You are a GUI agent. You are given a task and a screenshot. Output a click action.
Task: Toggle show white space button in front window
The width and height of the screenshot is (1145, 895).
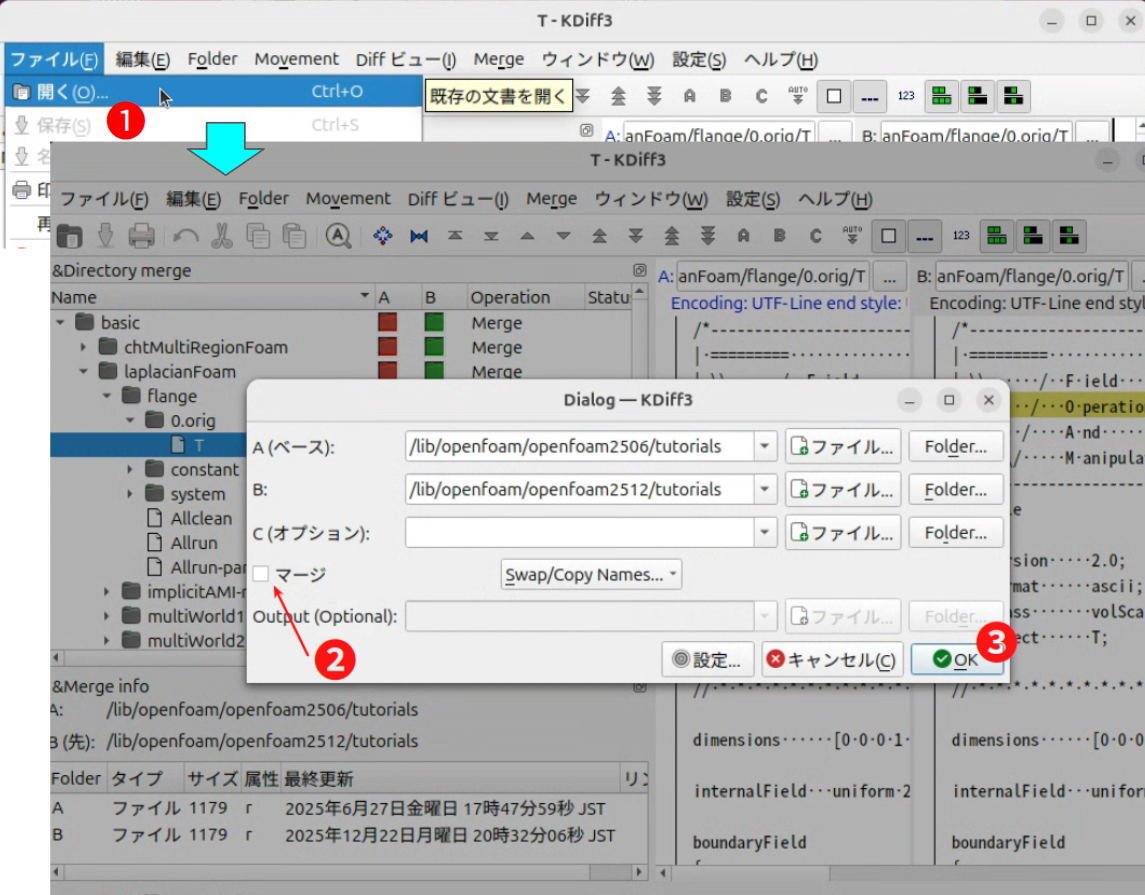[924, 236]
